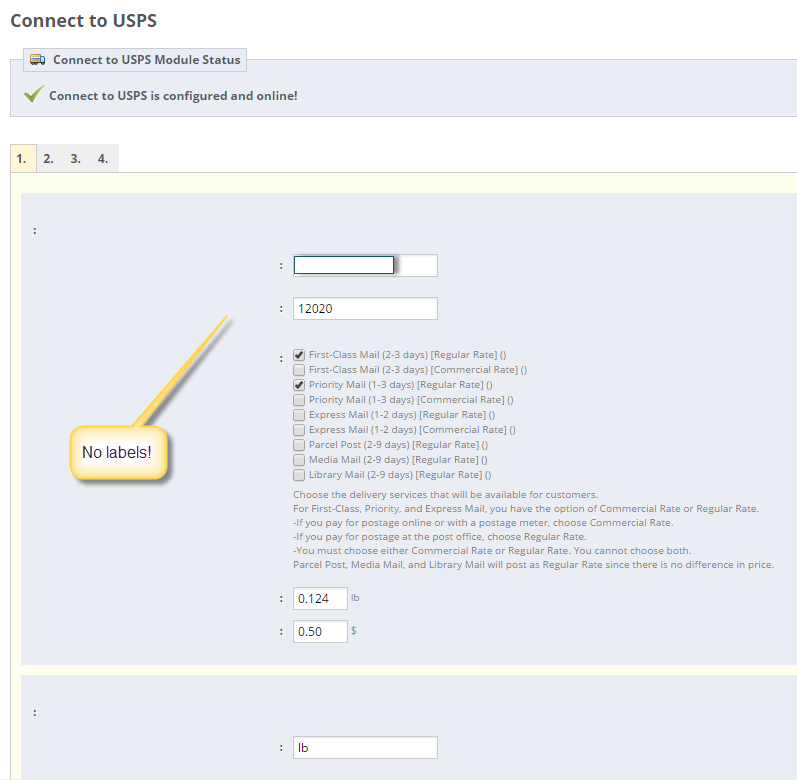797x780 pixels.
Task: Enable Express Mail Regular Rate checkbox
Action: pos(299,415)
